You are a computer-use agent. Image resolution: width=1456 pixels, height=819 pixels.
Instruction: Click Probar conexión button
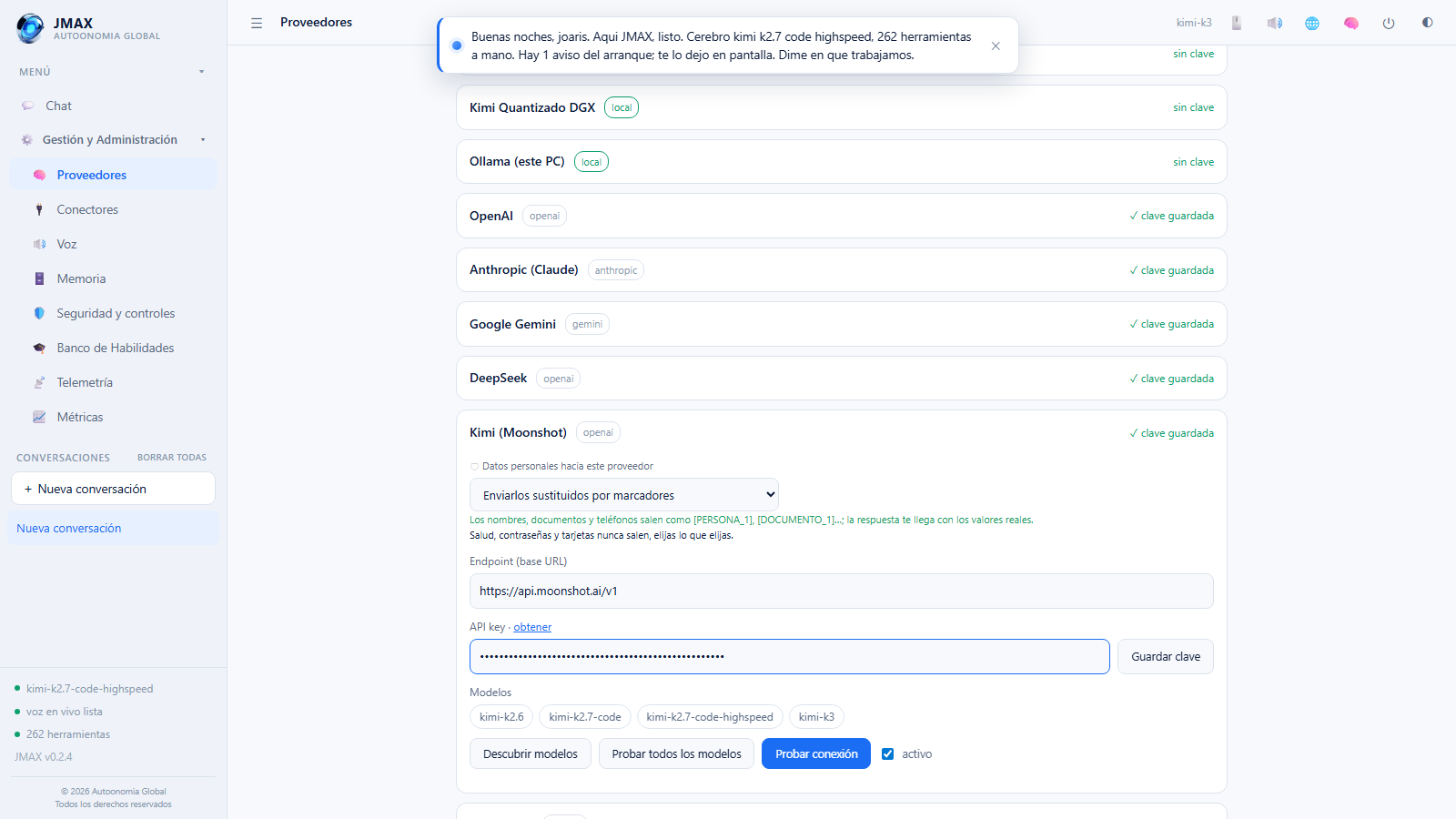(x=816, y=753)
